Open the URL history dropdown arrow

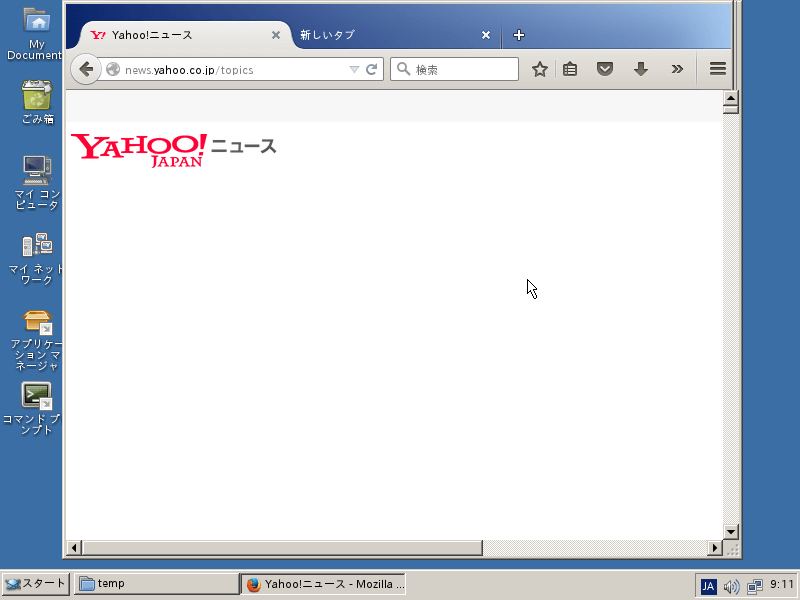(x=354, y=69)
